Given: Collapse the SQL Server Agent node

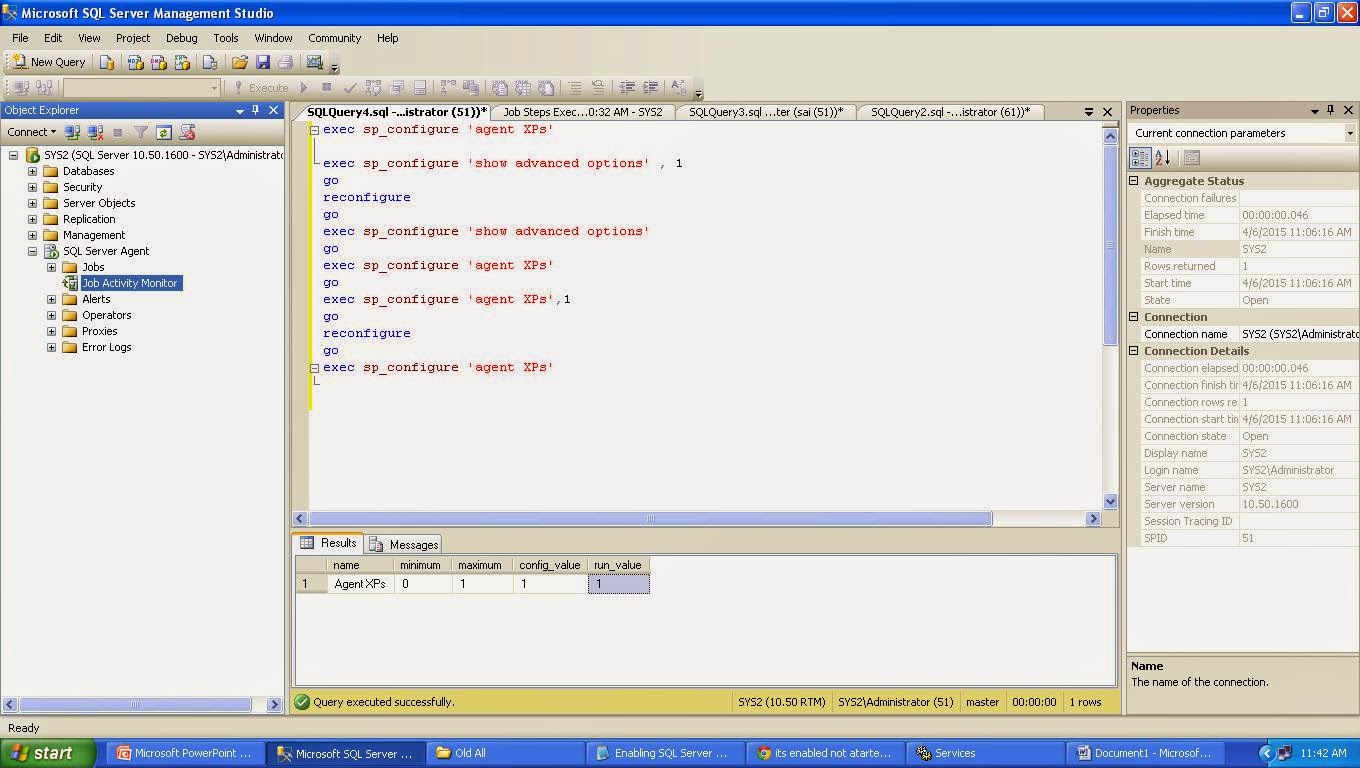Looking at the screenshot, I should (34, 251).
